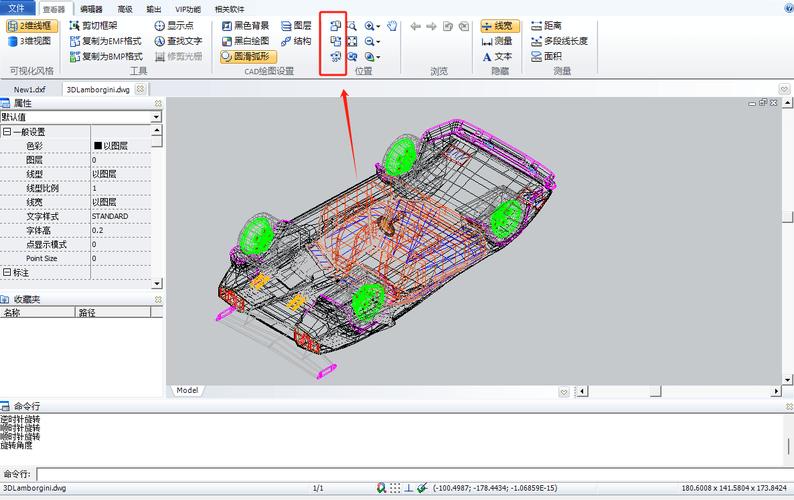The image size is (794, 500).
Task: Close the 属性 properties panel
Action: point(158,103)
